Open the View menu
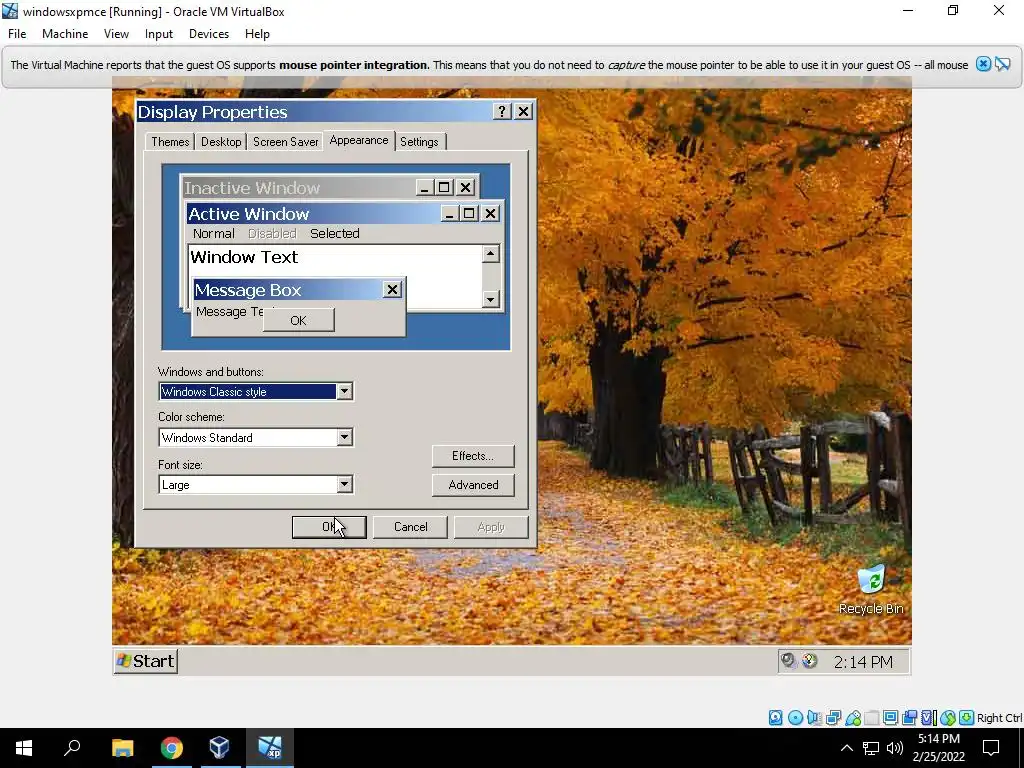 point(116,34)
